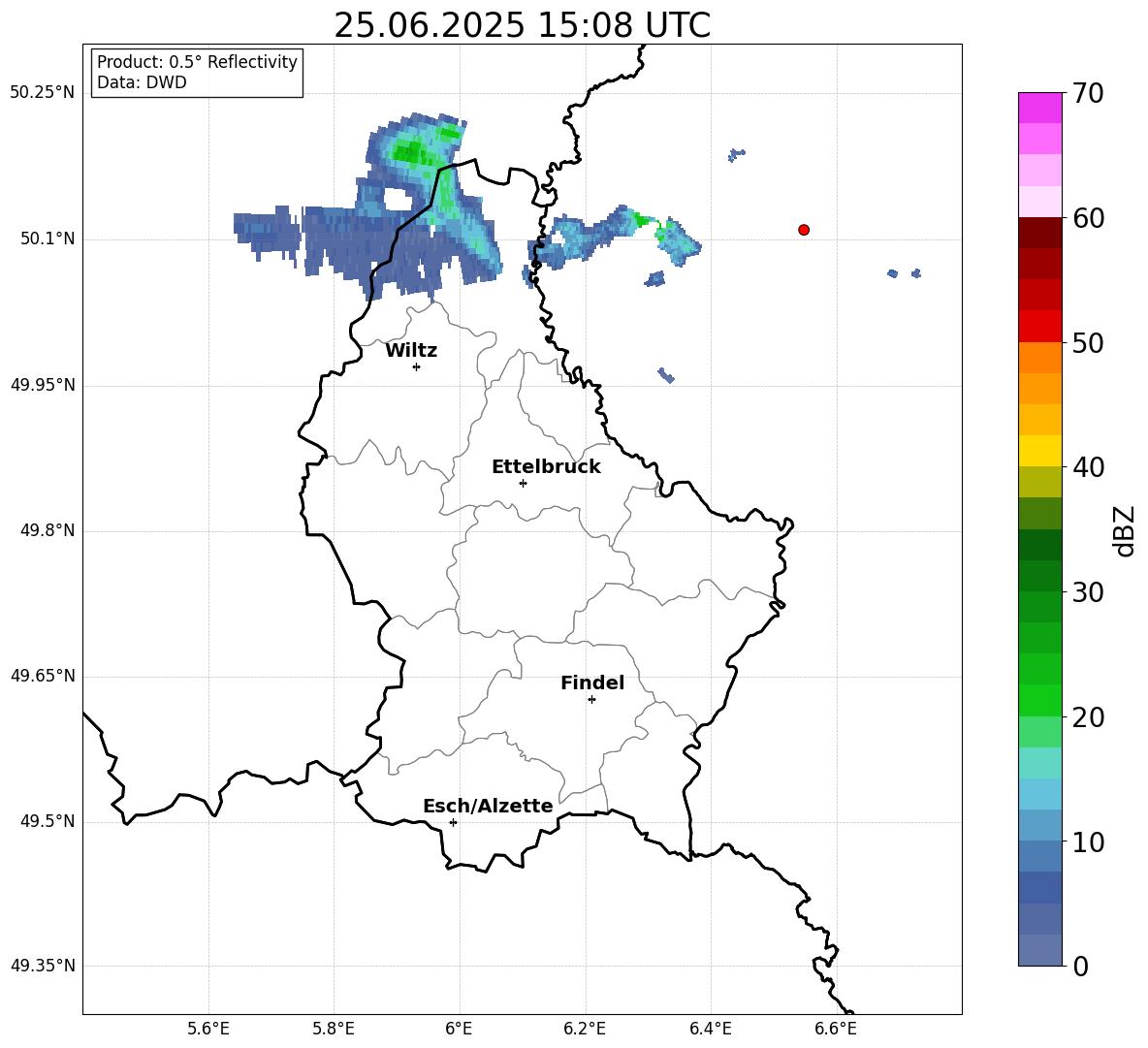Click the 49.35°N latitude label
The width and height of the screenshot is (1148, 1048).
coord(43,966)
